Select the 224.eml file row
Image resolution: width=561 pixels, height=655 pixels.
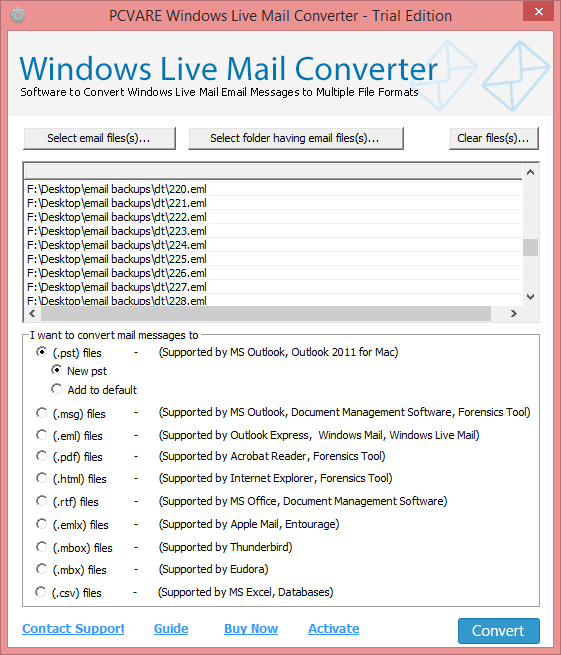(x=273, y=245)
